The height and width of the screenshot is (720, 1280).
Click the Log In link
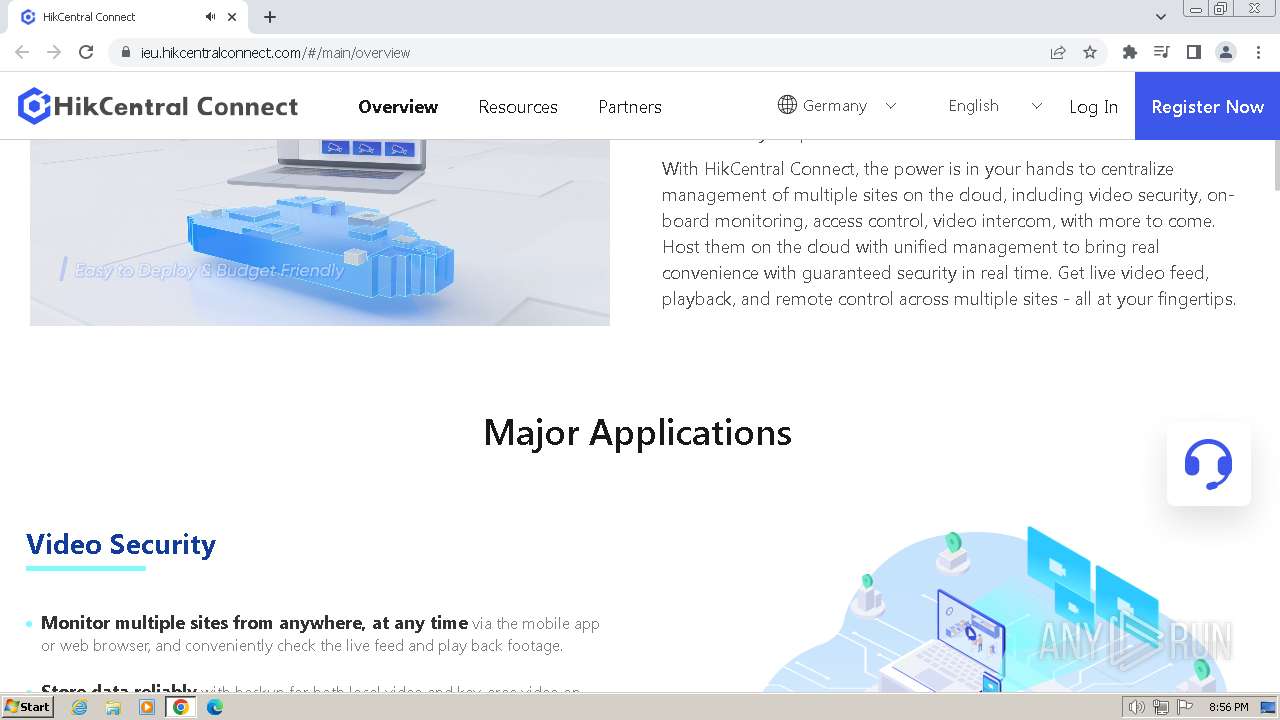(1093, 107)
